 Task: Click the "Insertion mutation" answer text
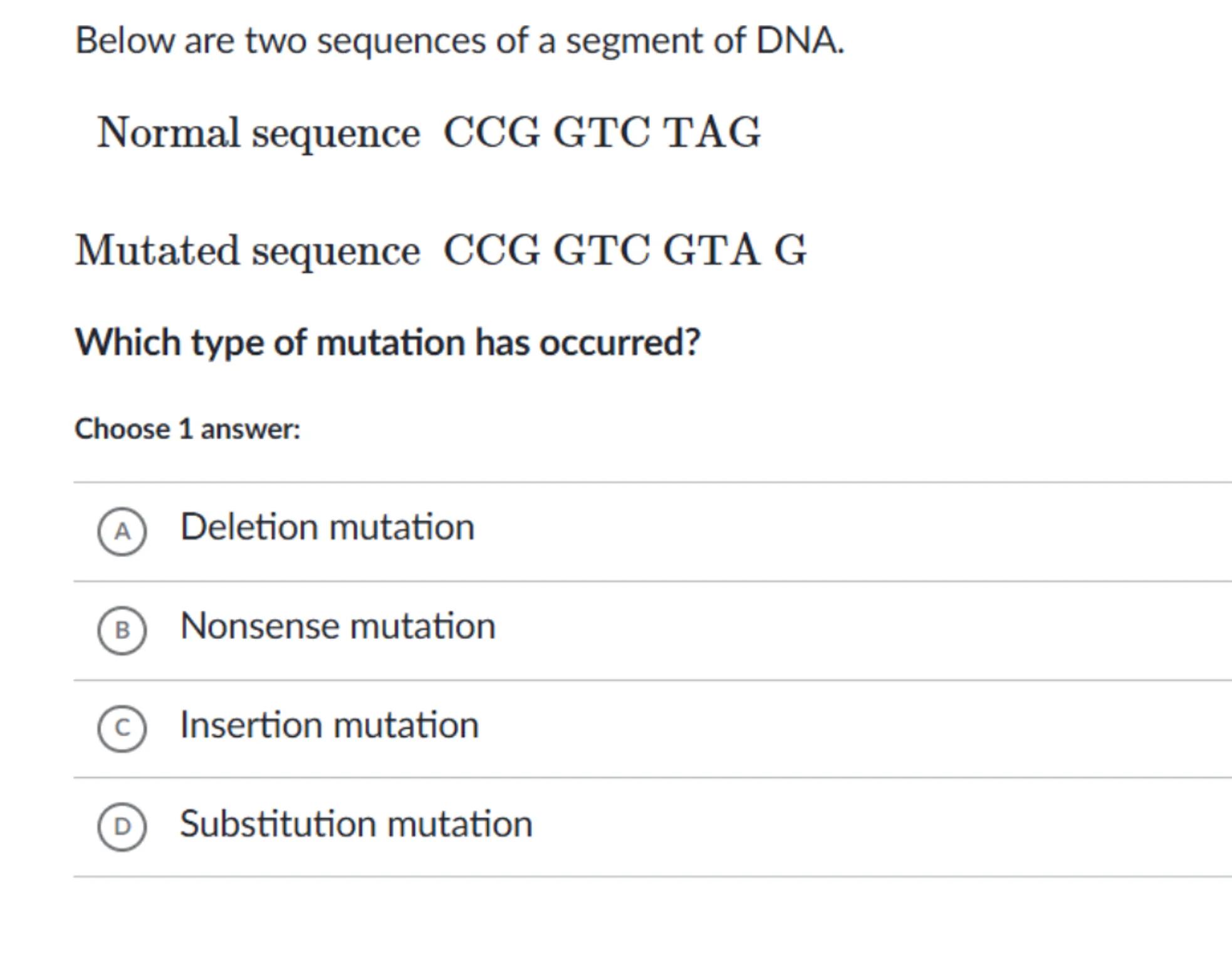329,725
